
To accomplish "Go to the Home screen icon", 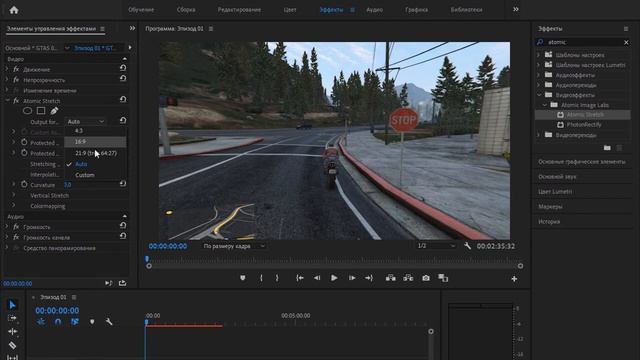I will click(14, 10).
